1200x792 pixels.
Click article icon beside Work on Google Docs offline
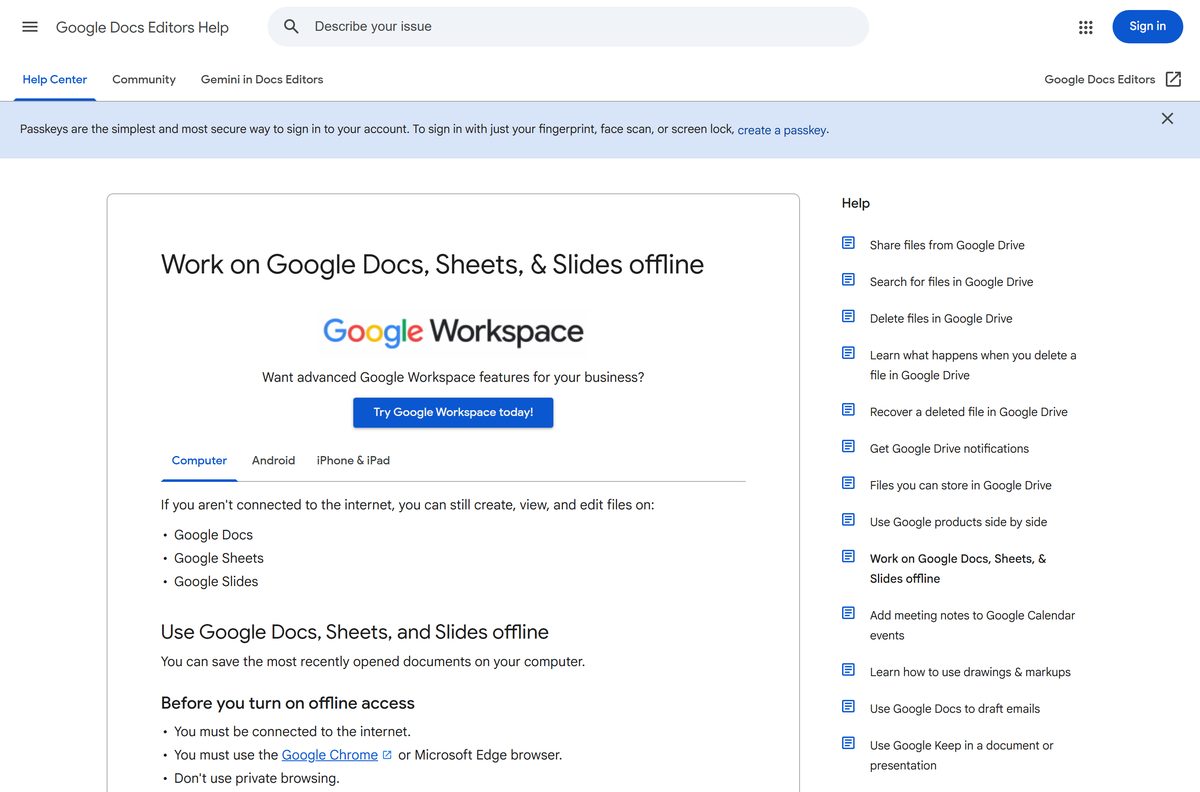(848, 556)
